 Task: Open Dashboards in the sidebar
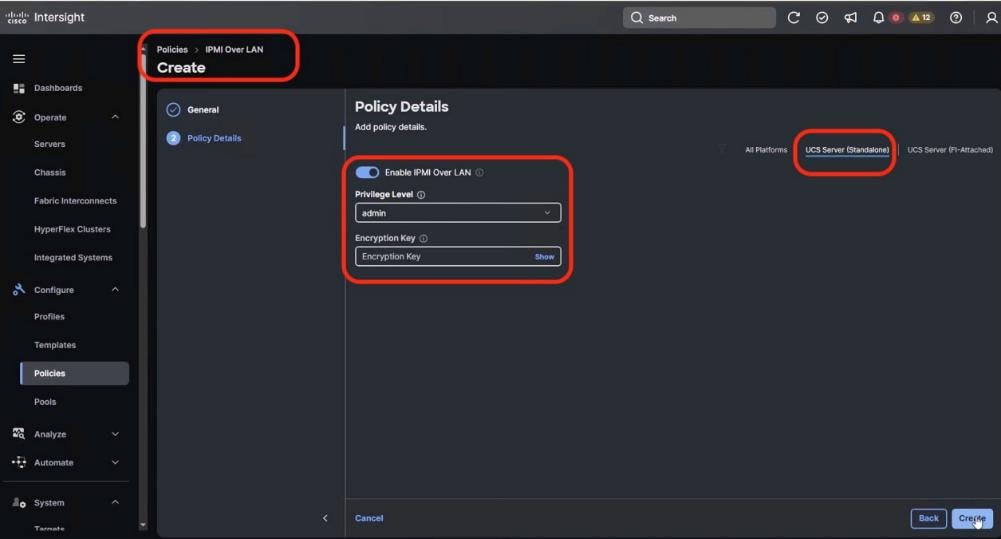click(x=58, y=88)
